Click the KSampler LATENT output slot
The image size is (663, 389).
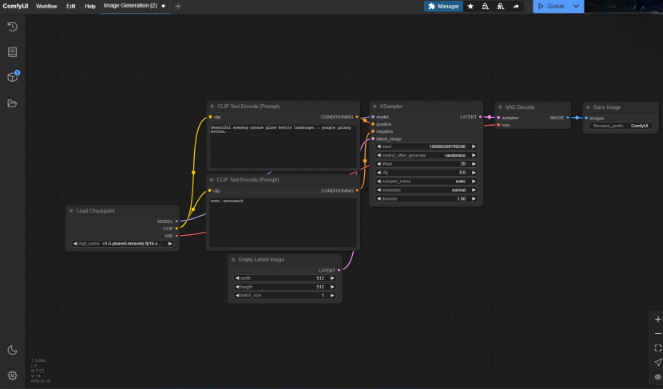pos(480,117)
